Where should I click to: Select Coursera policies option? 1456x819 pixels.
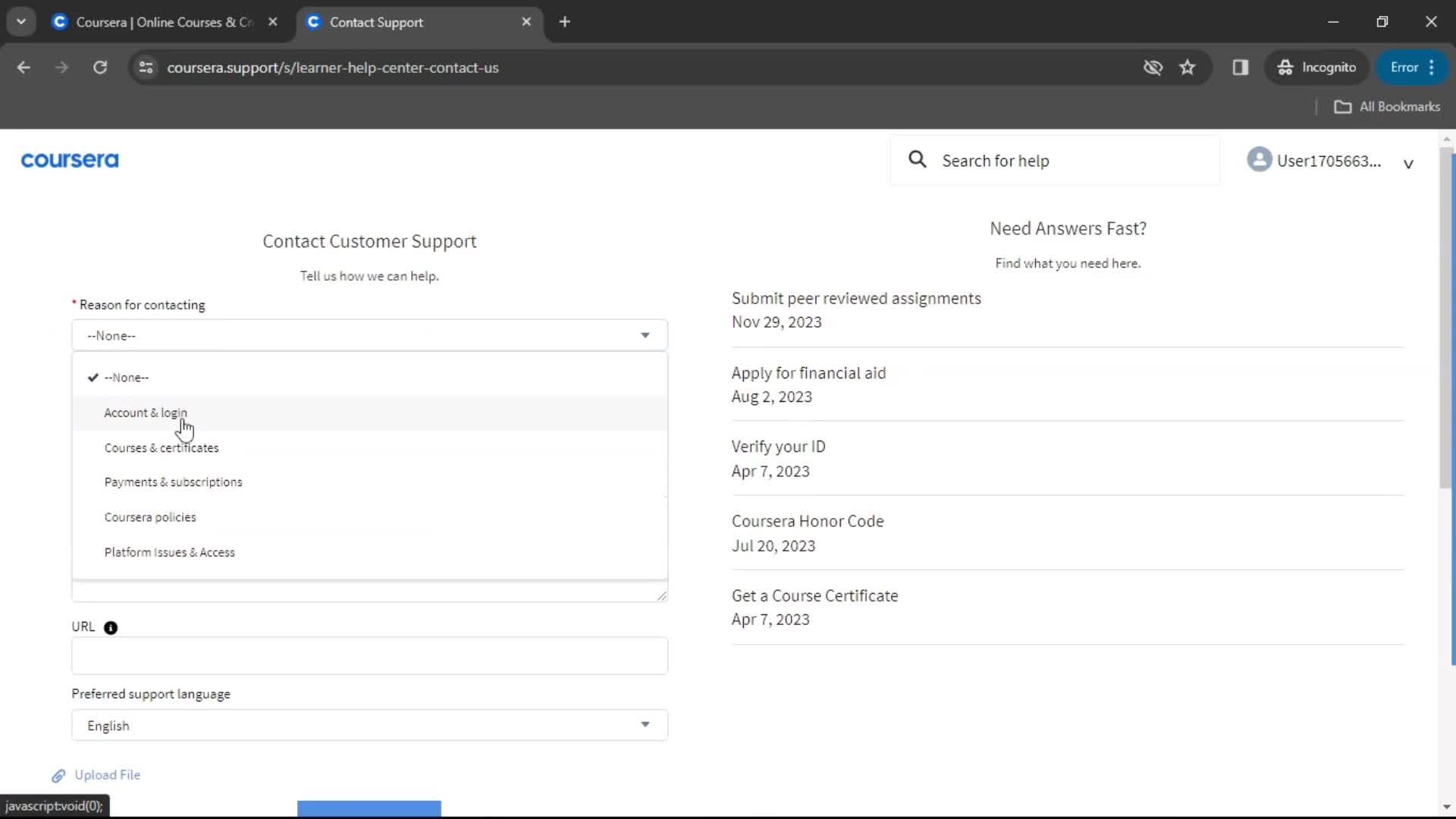click(370, 517)
